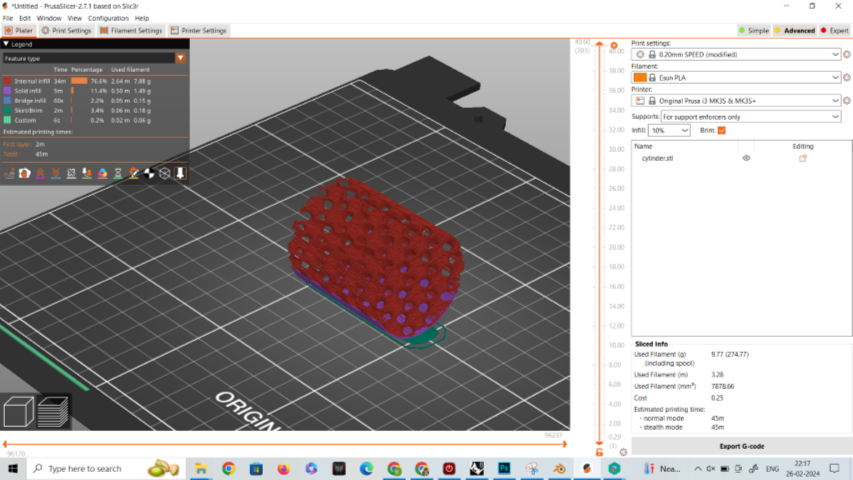
Task: Click the Windows Start button
Action: tap(13, 468)
